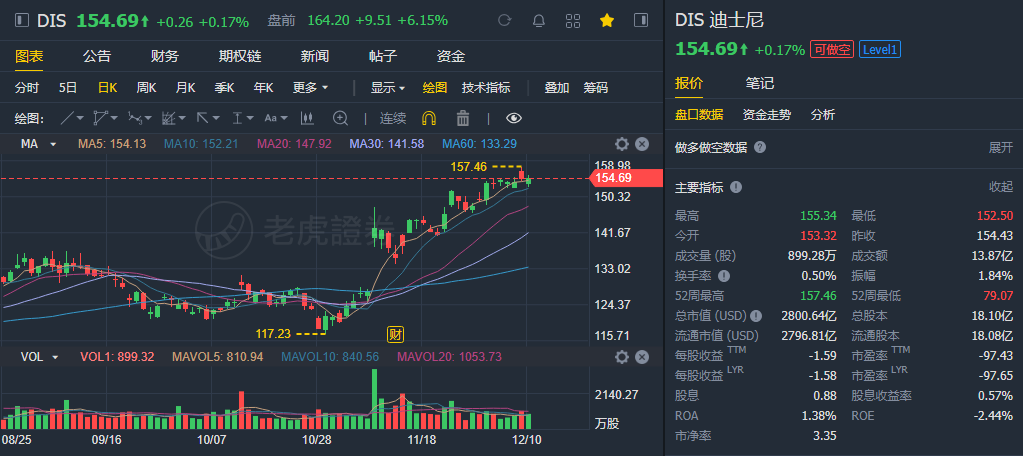Click info icon beside 换手率
The width and height of the screenshot is (1023, 456).
coord(724,276)
